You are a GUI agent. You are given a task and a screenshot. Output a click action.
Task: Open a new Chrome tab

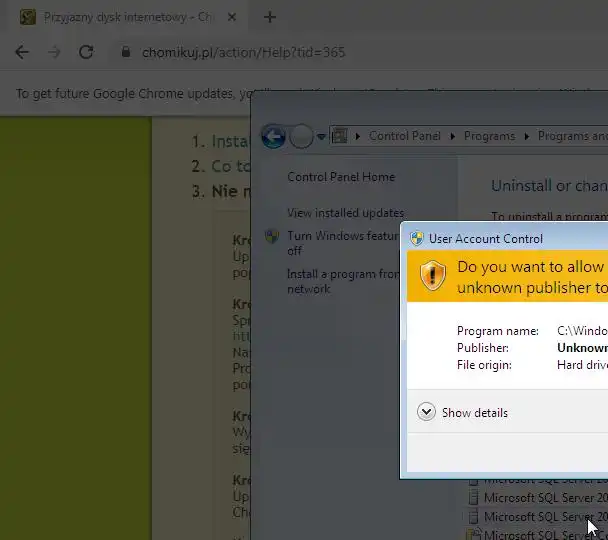click(x=269, y=17)
